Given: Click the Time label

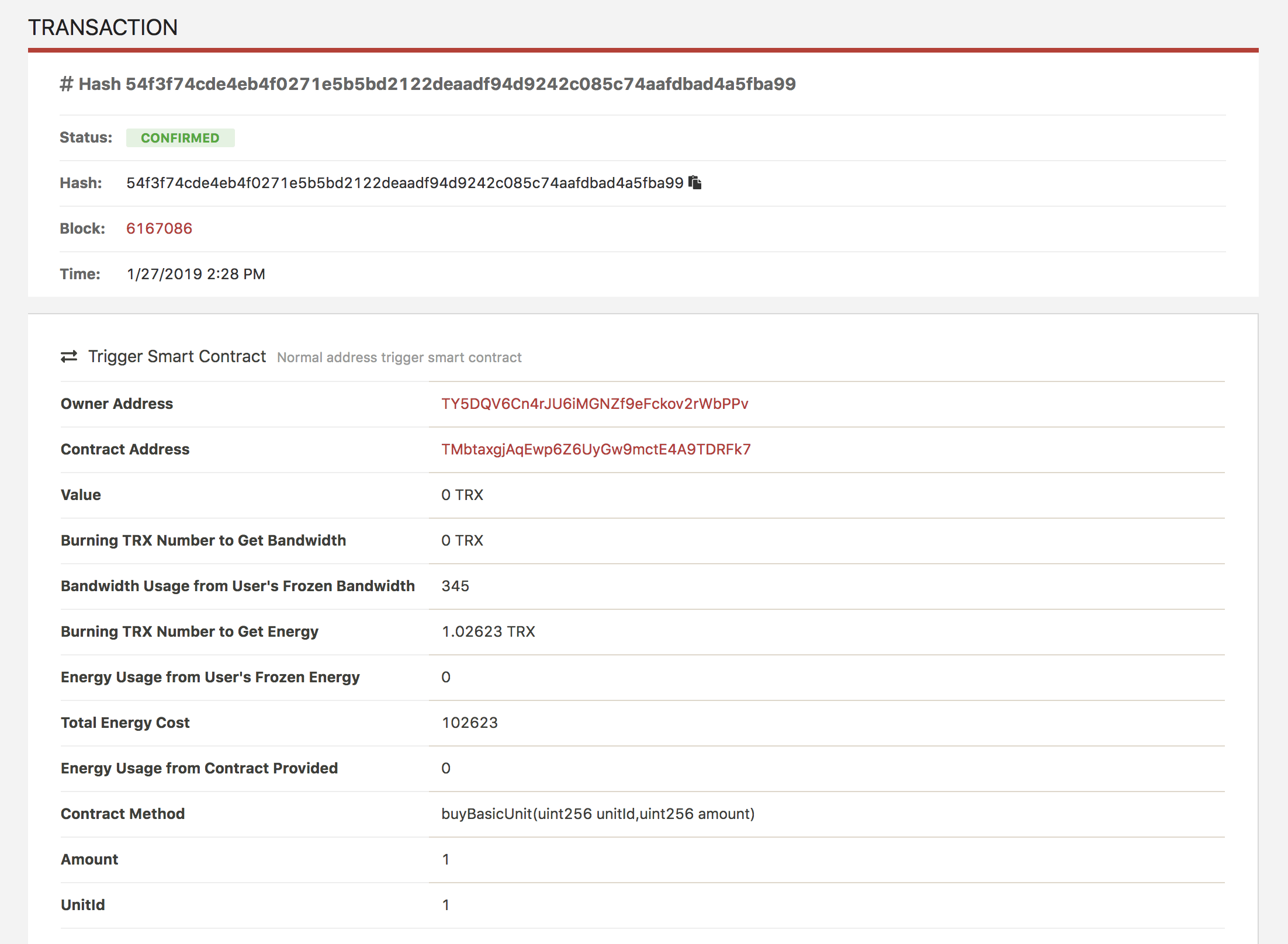Looking at the screenshot, I should click(x=80, y=274).
